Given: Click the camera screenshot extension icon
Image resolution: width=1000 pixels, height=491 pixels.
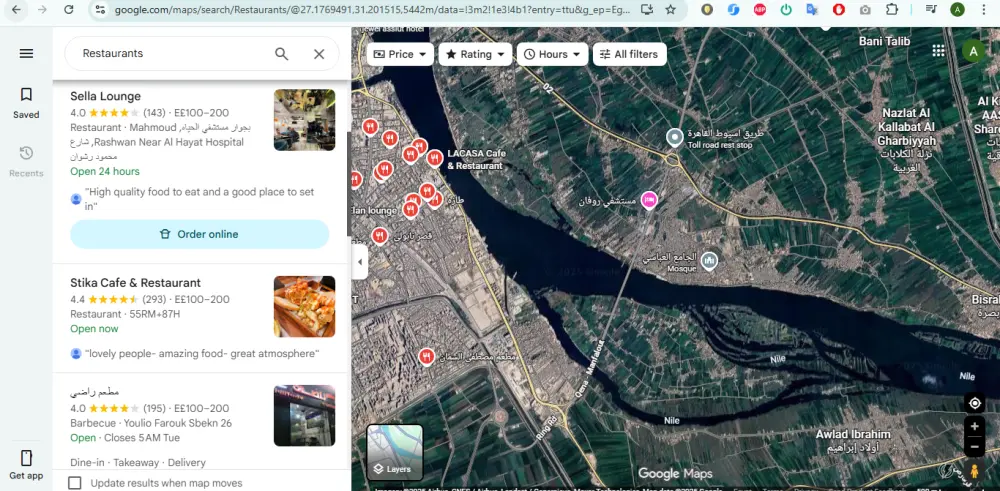Looking at the screenshot, I should coord(865,10).
